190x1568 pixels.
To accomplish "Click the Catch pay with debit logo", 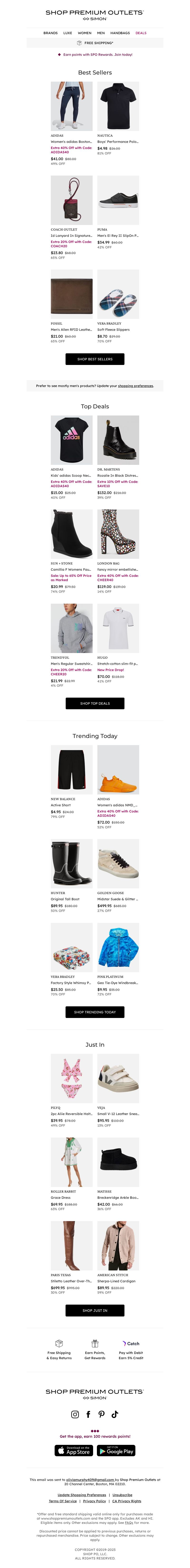I will click(131, 1343).
